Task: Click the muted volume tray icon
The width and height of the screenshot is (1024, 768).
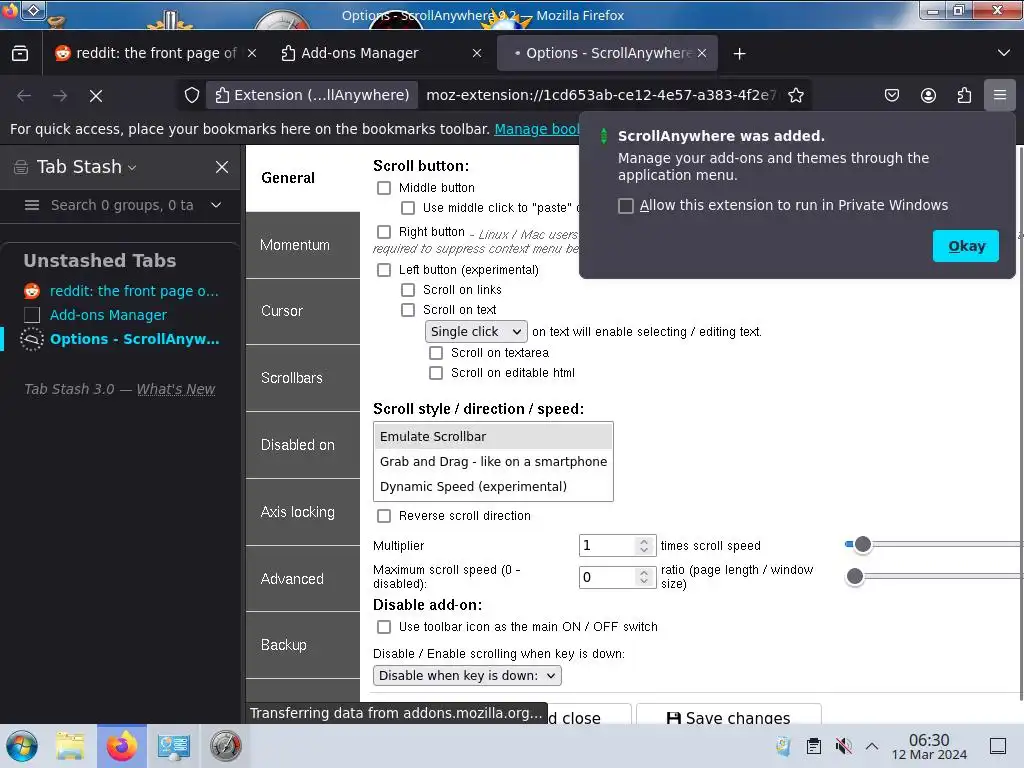Action: [x=843, y=746]
